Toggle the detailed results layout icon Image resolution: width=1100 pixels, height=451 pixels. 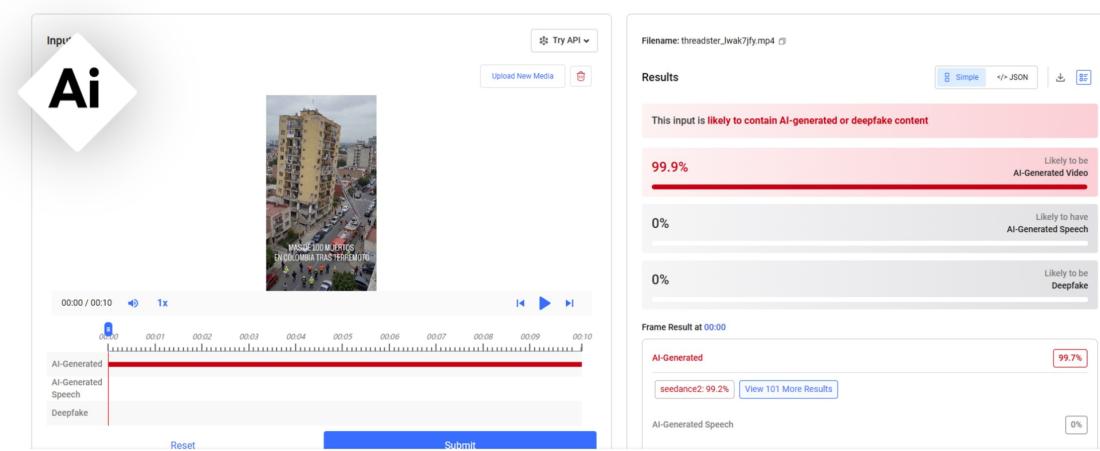tap(1083, 77)
